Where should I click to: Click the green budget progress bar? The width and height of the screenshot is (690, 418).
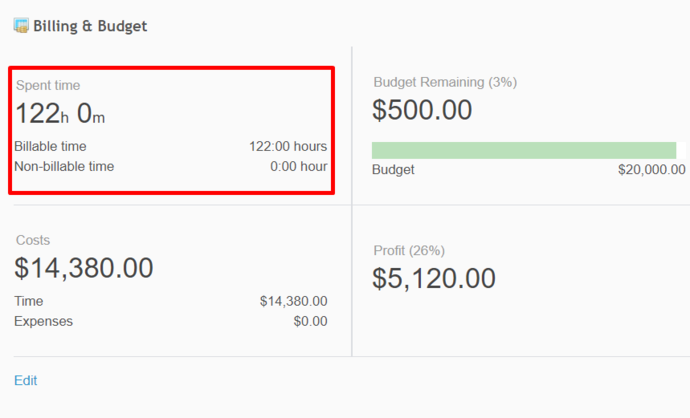click(523, 150)
